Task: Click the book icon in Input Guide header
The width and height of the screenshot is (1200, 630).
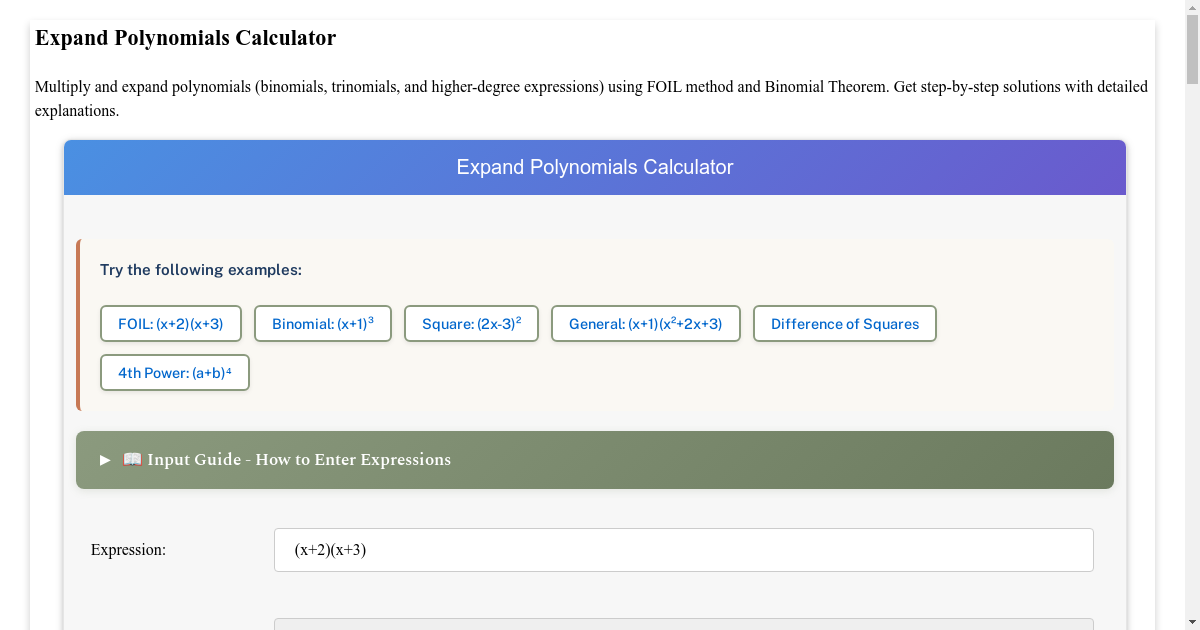Action: (x=132, y=459)
